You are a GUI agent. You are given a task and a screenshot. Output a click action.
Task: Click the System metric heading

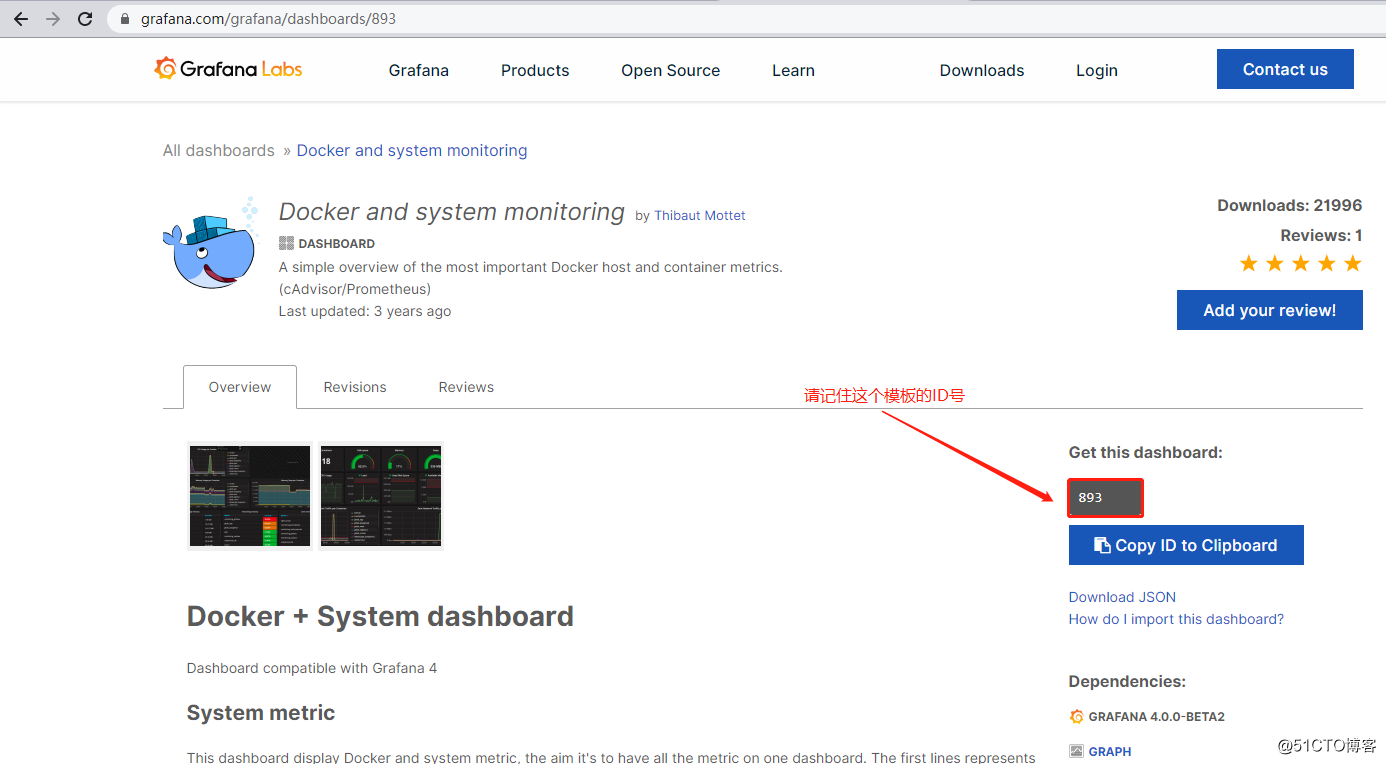tap(261, 713)
